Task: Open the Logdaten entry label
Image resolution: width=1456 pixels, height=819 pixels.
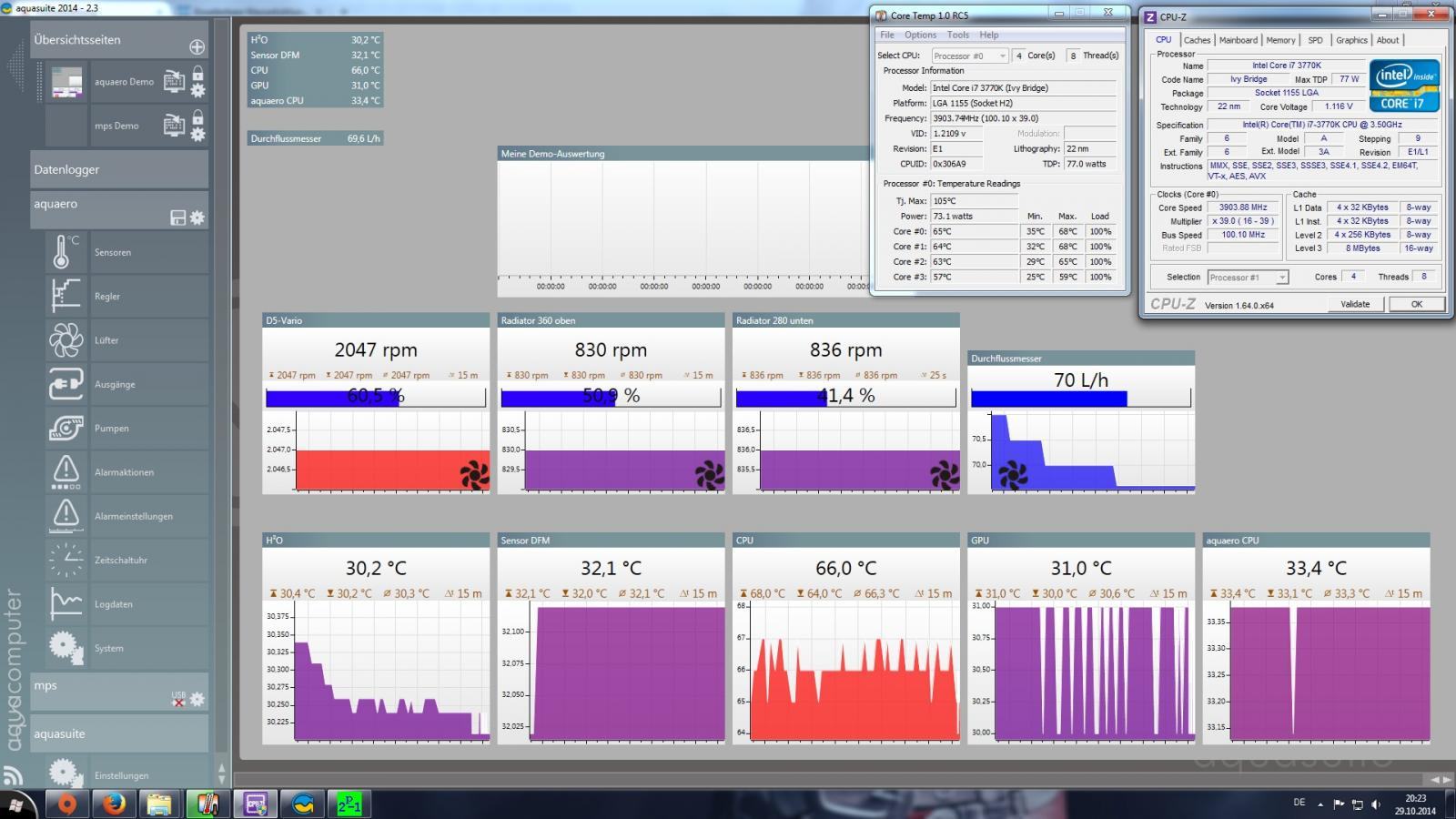Action: pos(114,604)
